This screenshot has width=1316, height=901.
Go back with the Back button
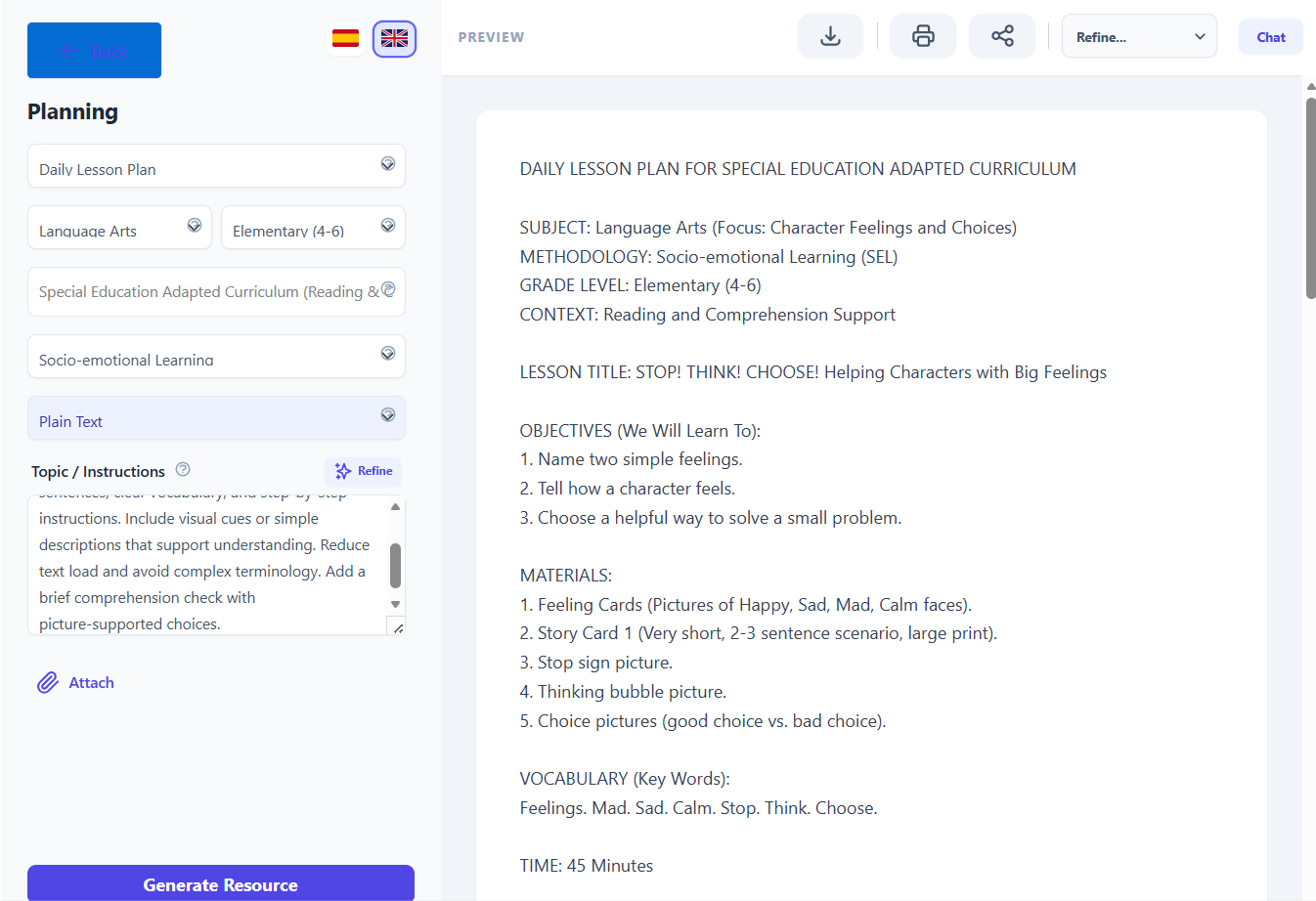(x=94, y=51)
